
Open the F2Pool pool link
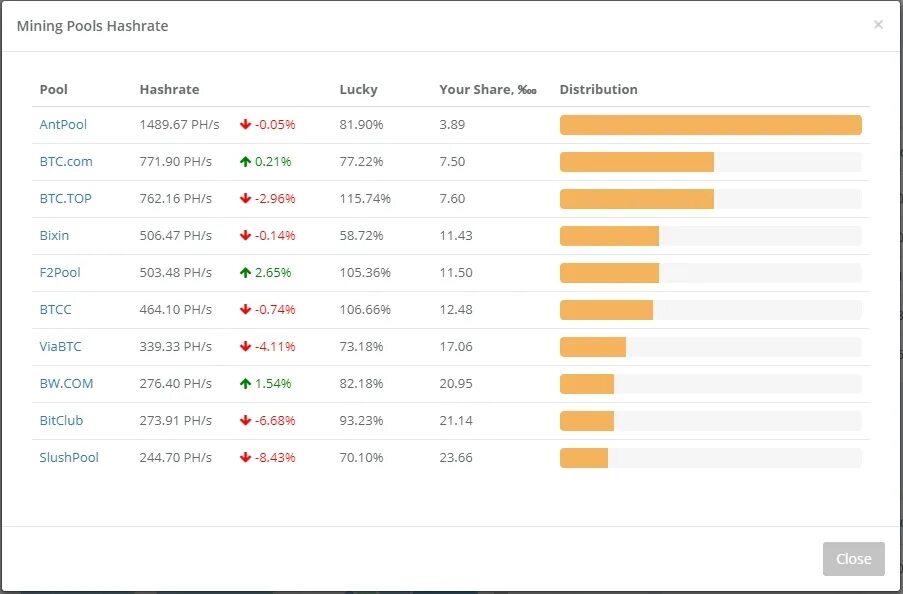tap(60, 272)
